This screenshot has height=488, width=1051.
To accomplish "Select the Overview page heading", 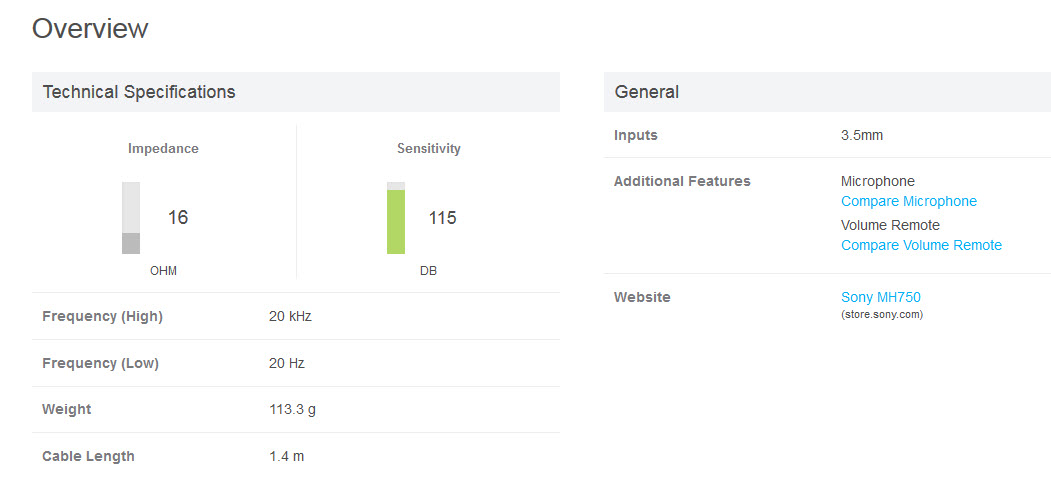I will point(90,29).
